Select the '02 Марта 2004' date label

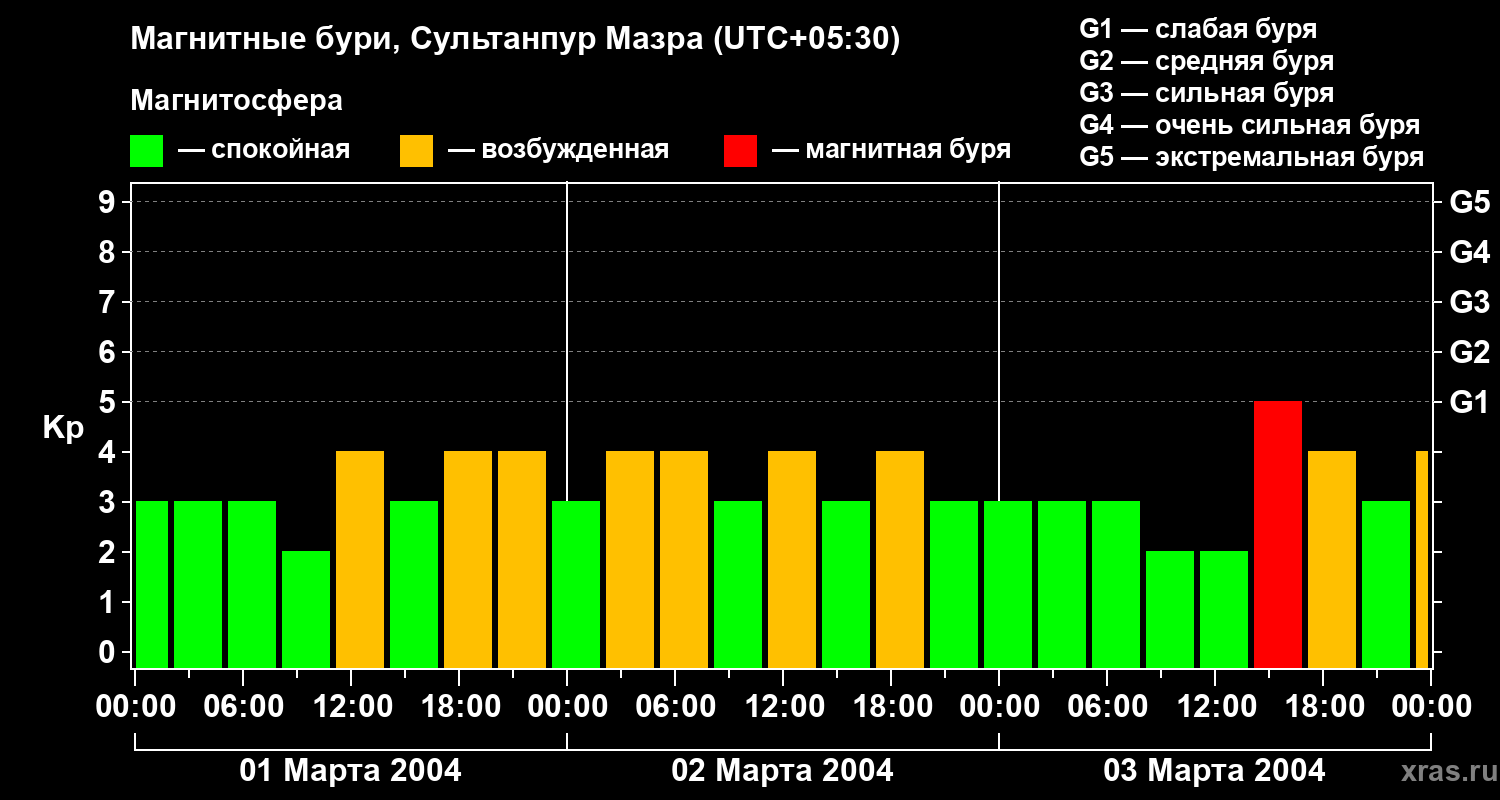point(783,771)
